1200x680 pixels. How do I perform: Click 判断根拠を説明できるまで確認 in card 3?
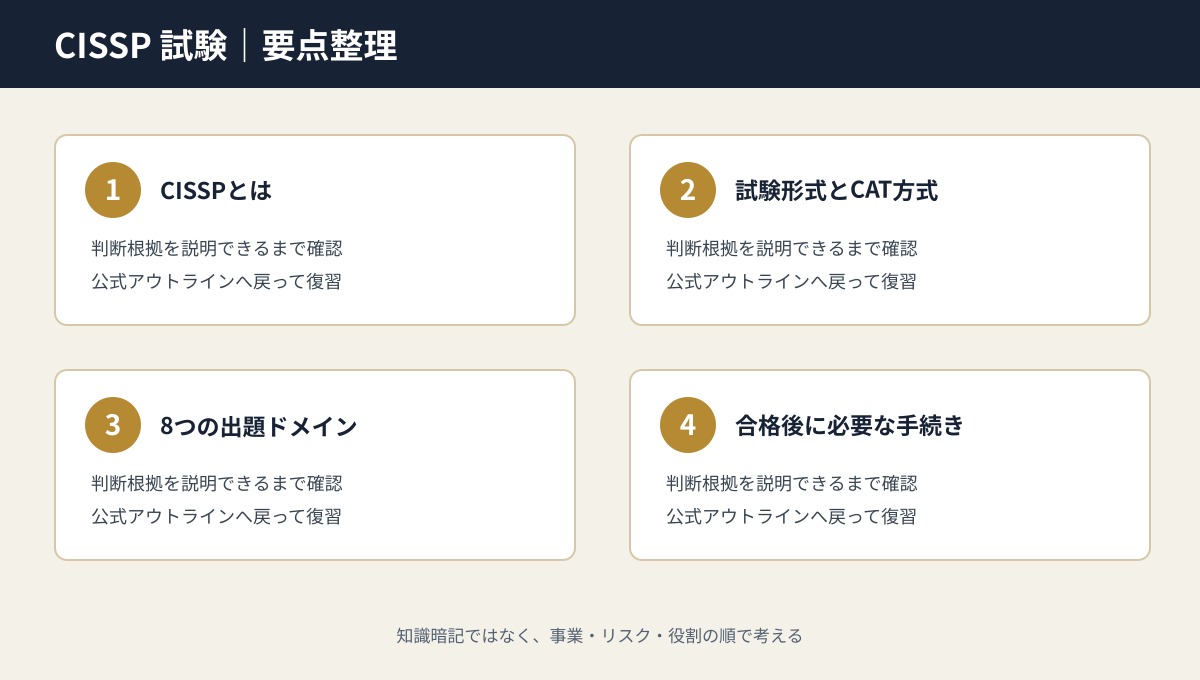point(217,483)
